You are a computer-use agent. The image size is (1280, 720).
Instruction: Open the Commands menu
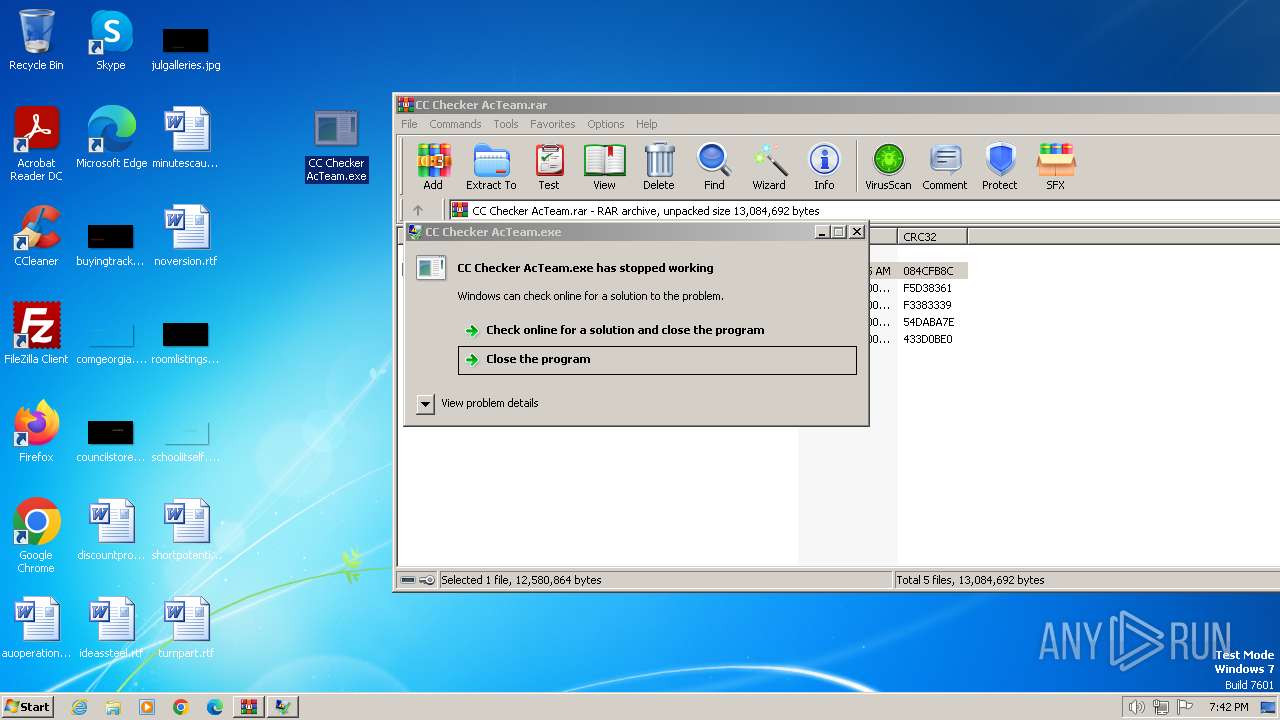(x=455, y=124)
